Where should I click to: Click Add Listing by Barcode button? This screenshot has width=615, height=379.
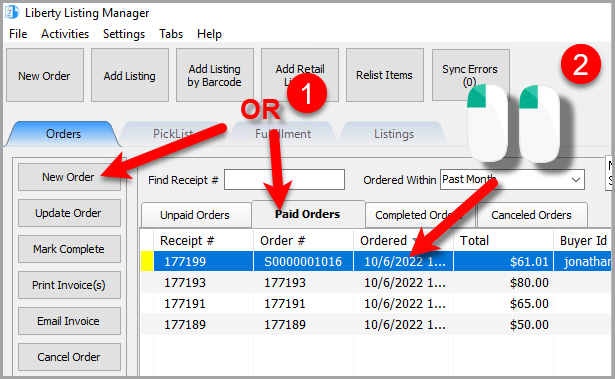click(215, 75)
